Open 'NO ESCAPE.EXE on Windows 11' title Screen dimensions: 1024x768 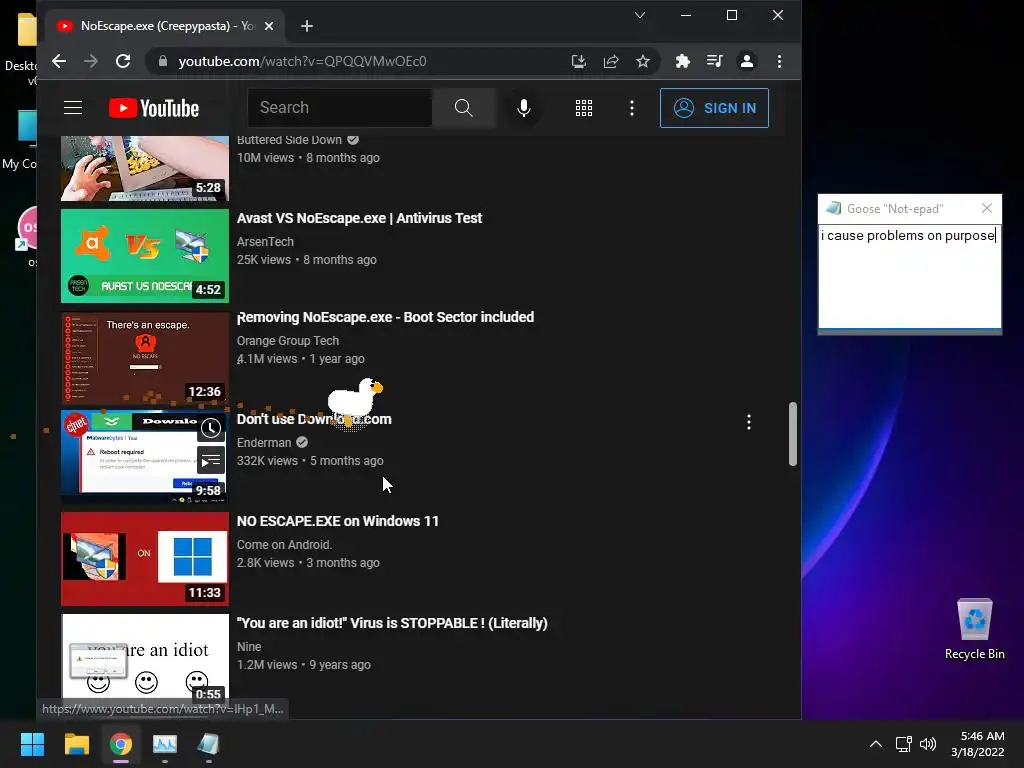pyautogui.click(x=338, y=521)
